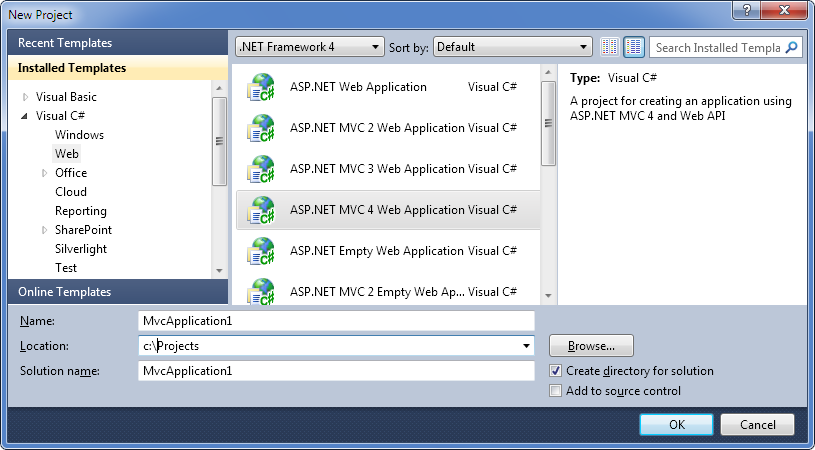This screenshot has width=815, height=450.
Task: Click the ASP.NET Web Application template icon
Action: [262, 87]
